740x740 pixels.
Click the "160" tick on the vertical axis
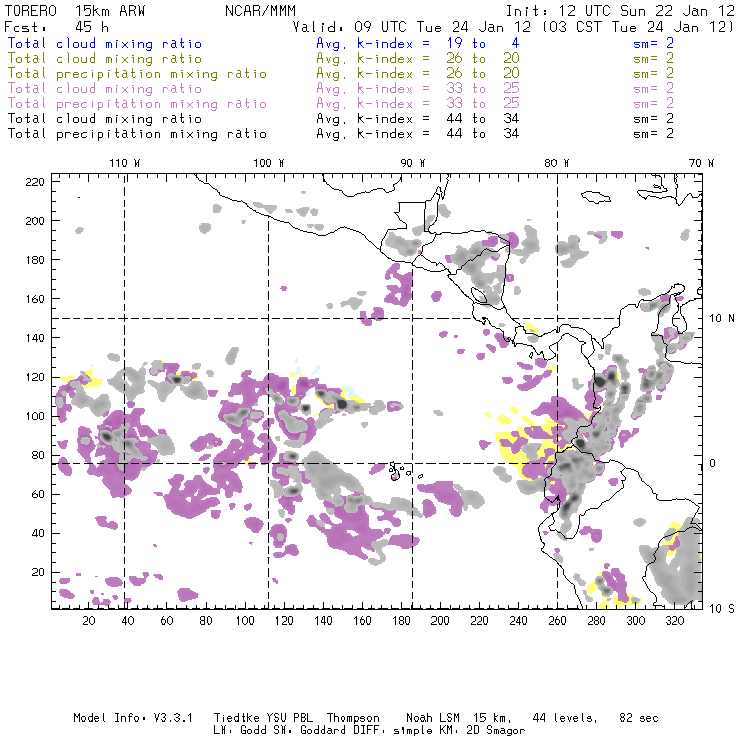click(34, 299)
